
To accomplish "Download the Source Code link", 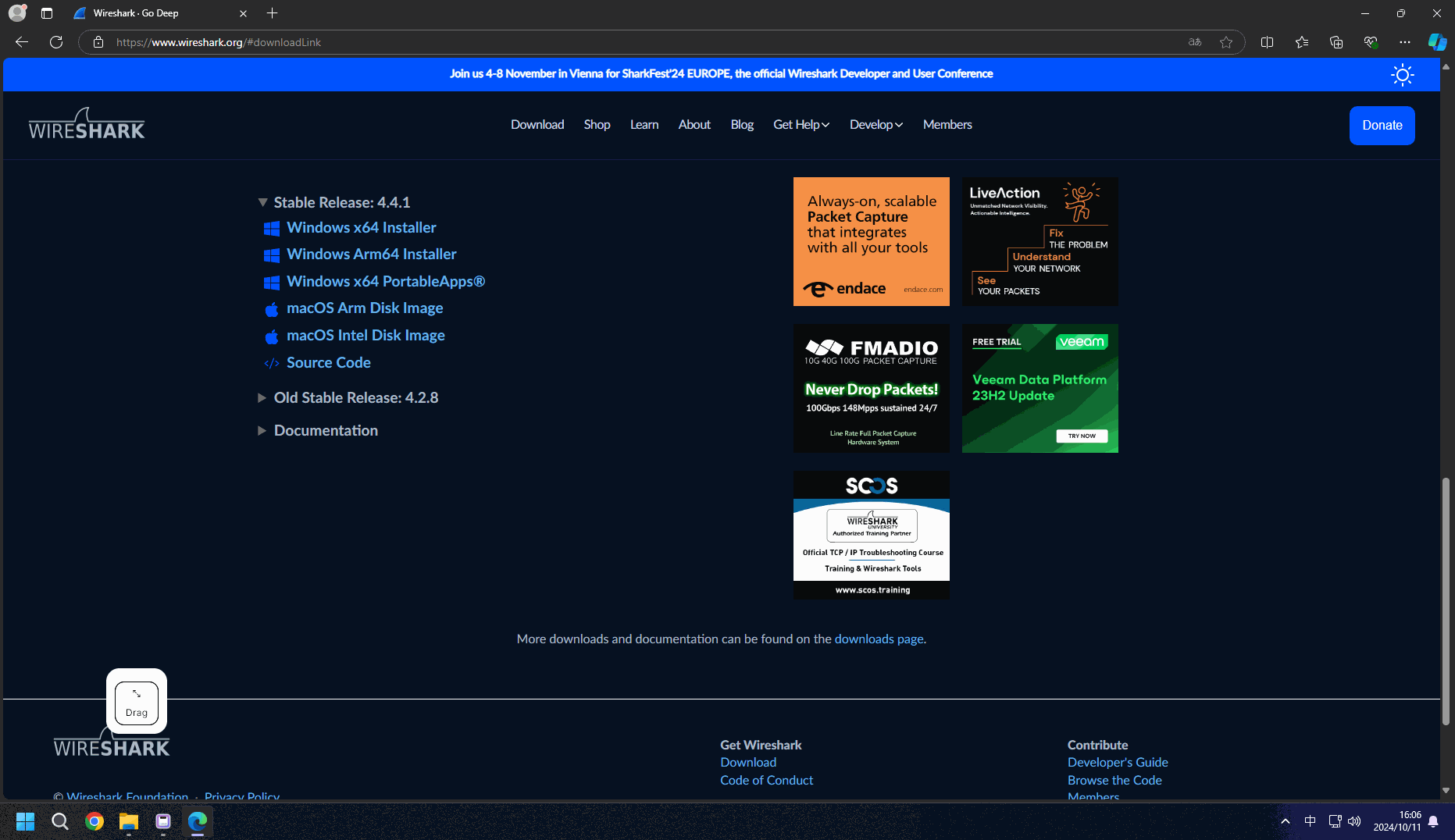I will click(329, 362).
